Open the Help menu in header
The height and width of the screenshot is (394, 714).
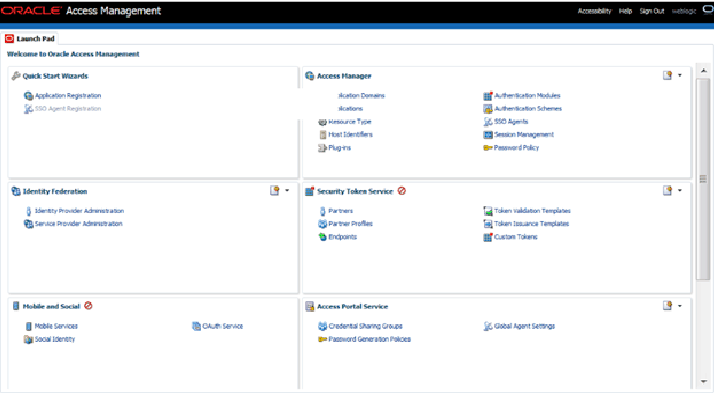(x=625, y=11)
